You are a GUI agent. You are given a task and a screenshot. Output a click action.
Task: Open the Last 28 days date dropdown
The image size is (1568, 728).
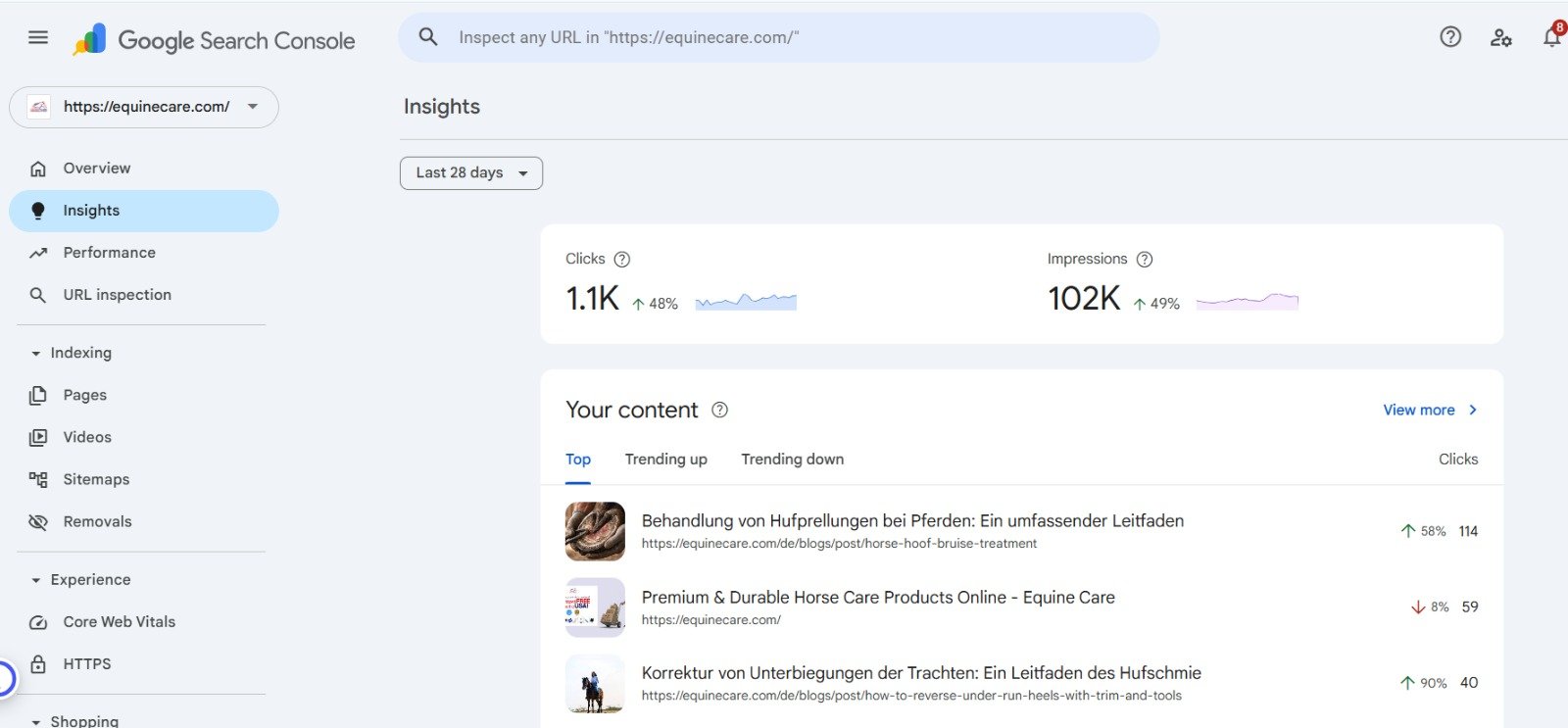471,173
